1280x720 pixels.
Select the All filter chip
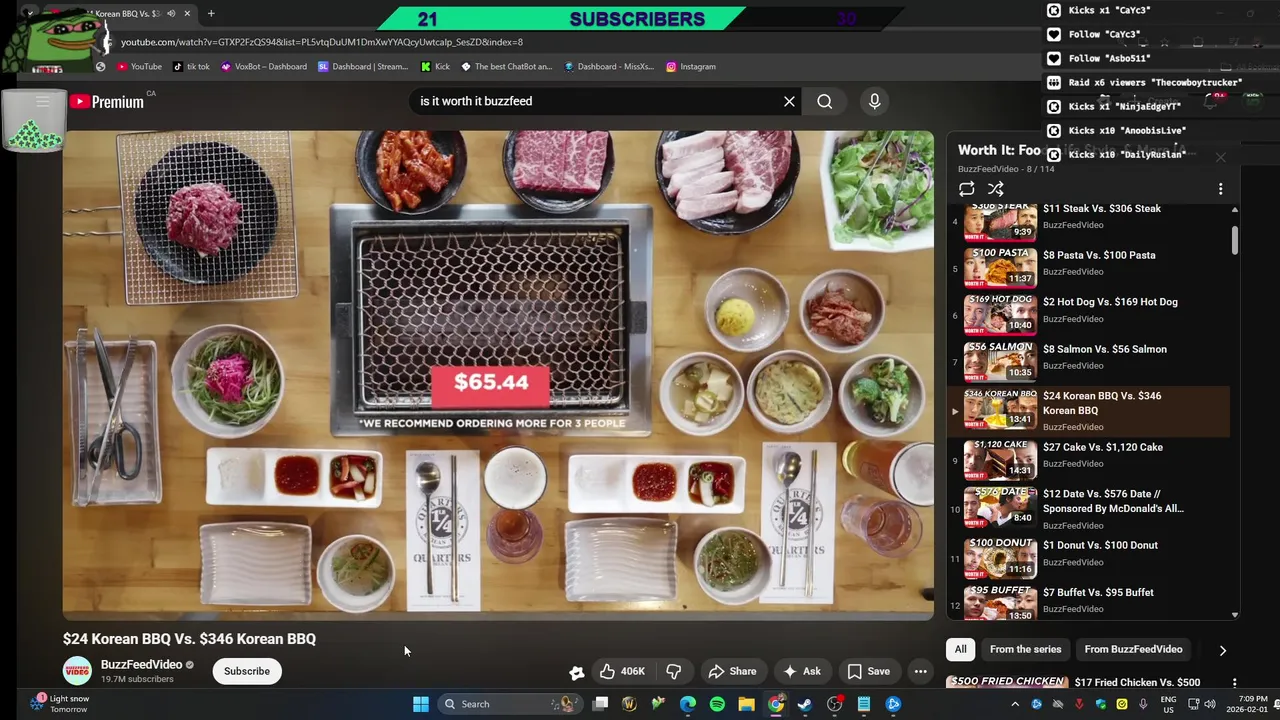point(960,649)
